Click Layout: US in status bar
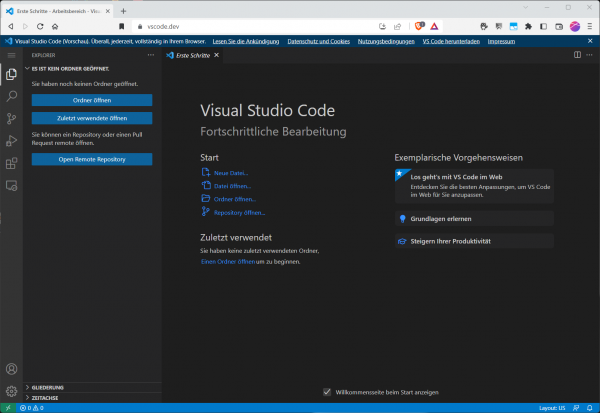Viewport: 600px width, 413px height. [552, 408]
